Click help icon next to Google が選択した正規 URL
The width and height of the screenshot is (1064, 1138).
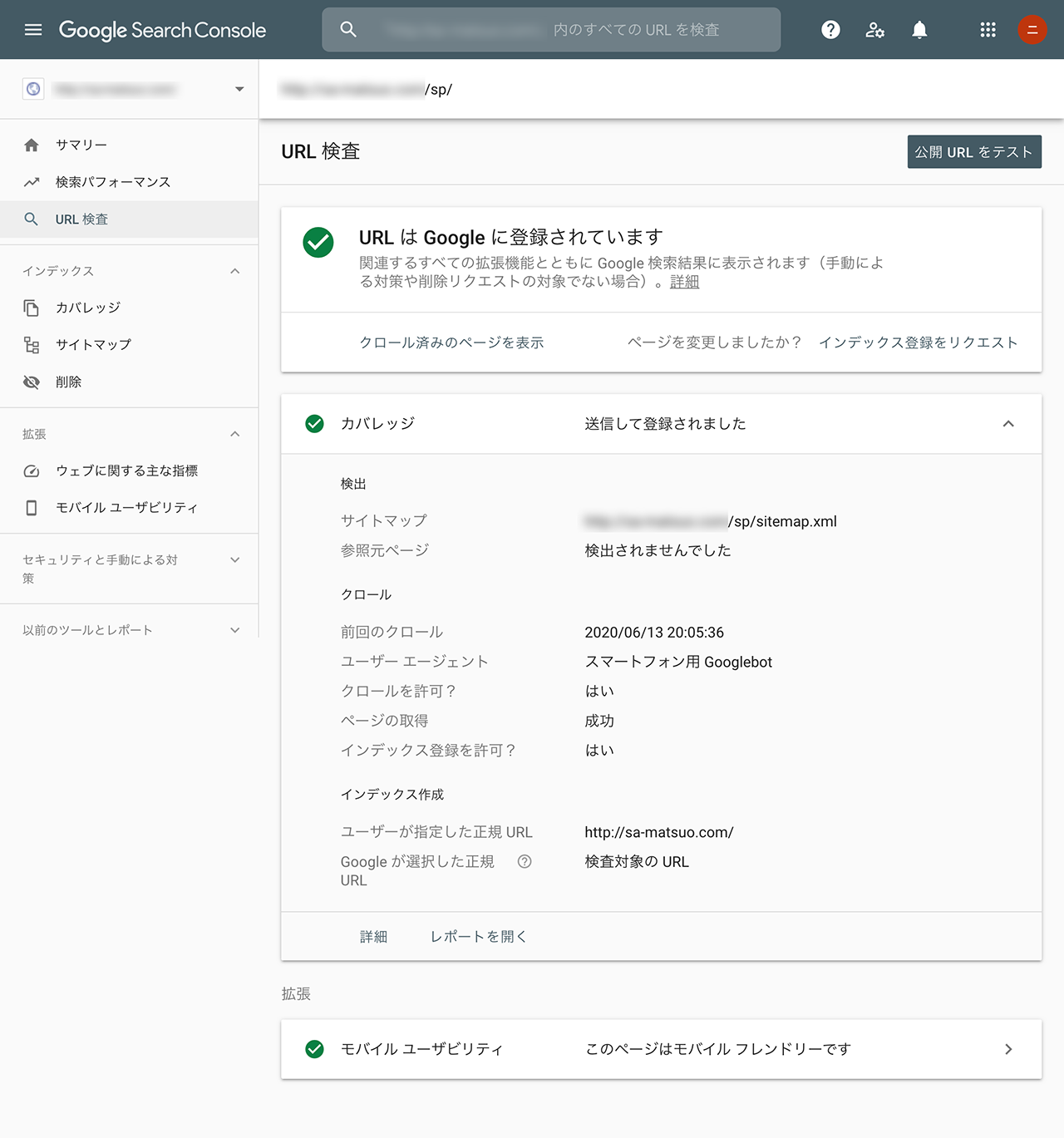tap(525, 862)
